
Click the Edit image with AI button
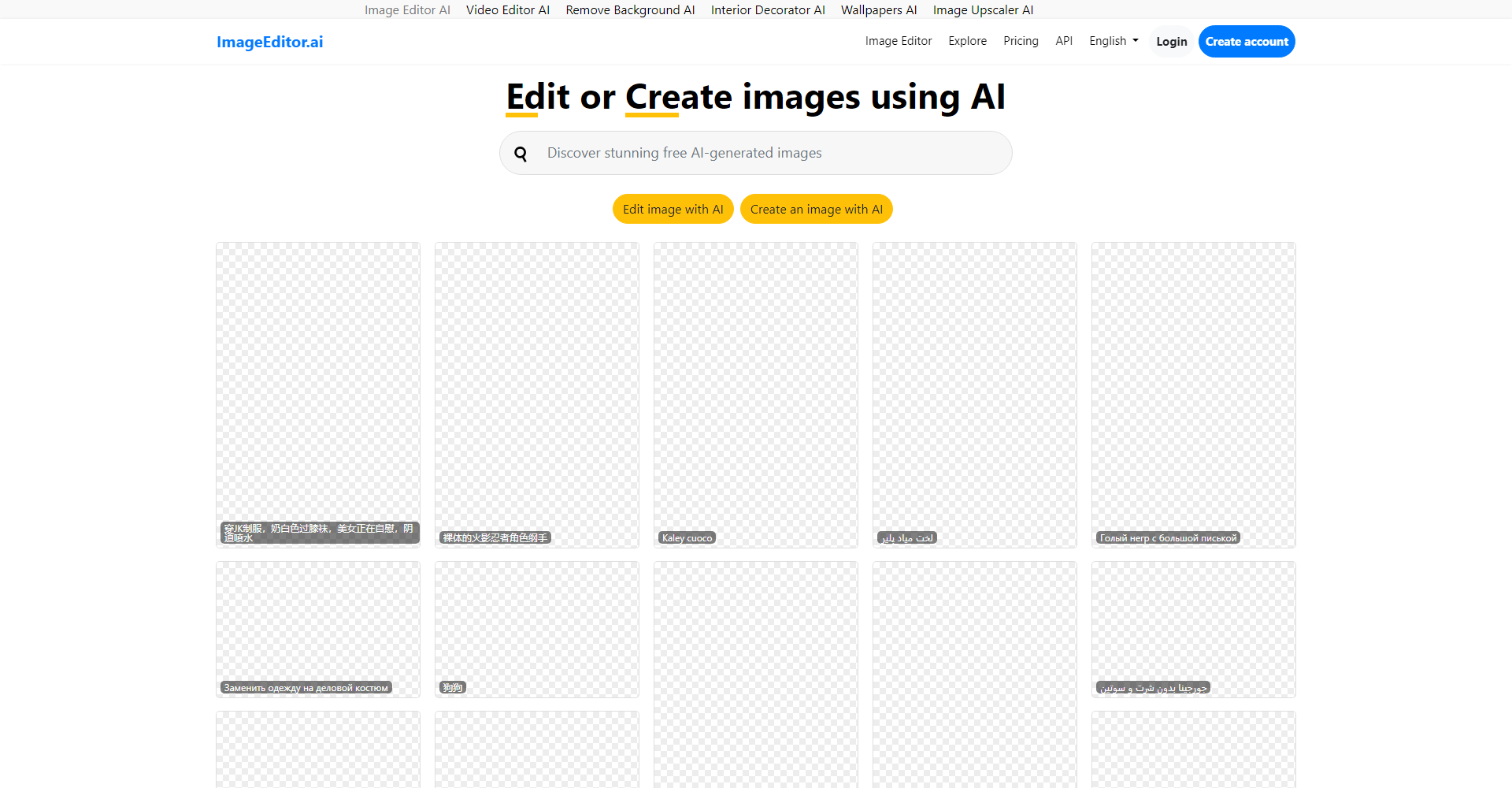pyautogui.click(x=673, y=209)
